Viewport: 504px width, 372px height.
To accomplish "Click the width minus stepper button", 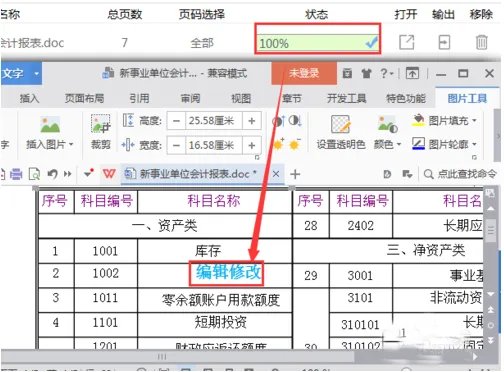I will pyautogui.click(x=177, y=145).
